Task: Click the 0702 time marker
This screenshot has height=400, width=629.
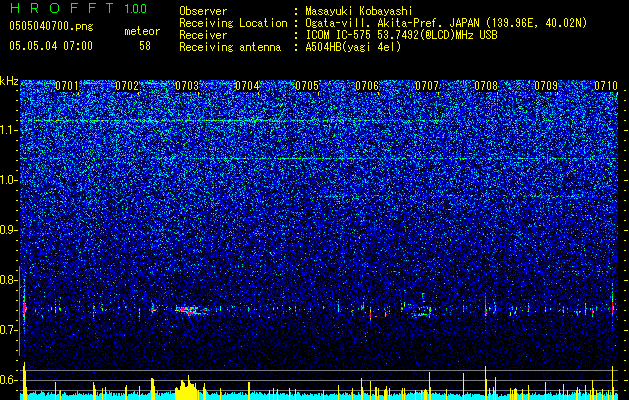Action: tap(127, 86)
